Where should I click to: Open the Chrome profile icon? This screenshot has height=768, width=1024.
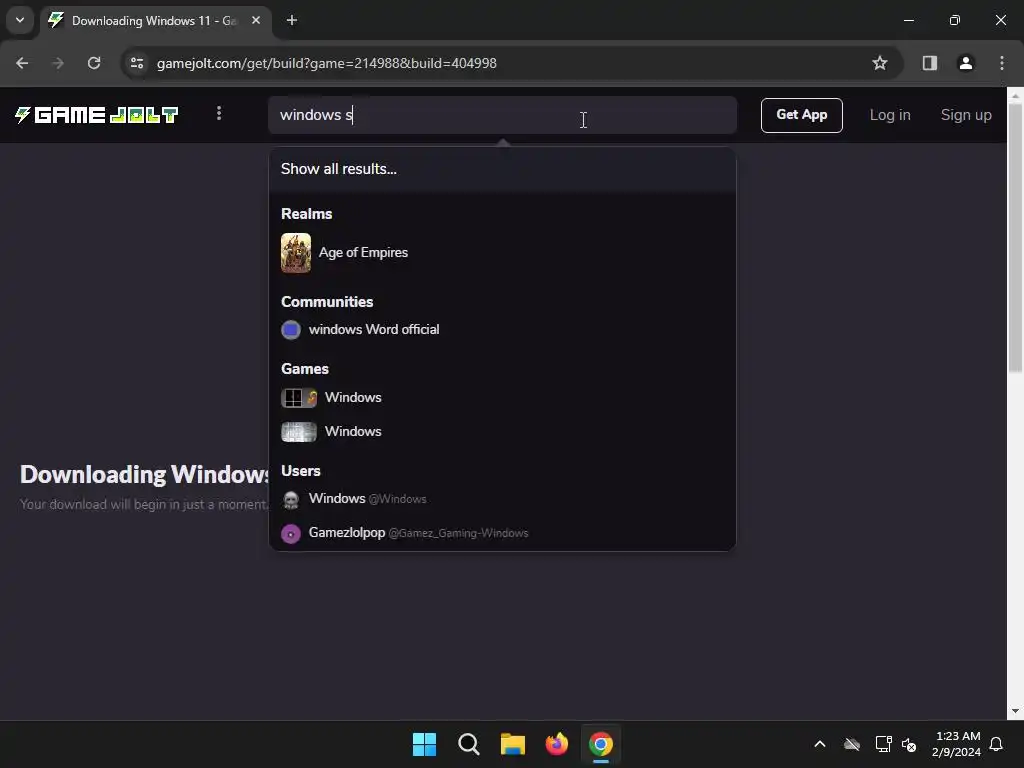965,63
